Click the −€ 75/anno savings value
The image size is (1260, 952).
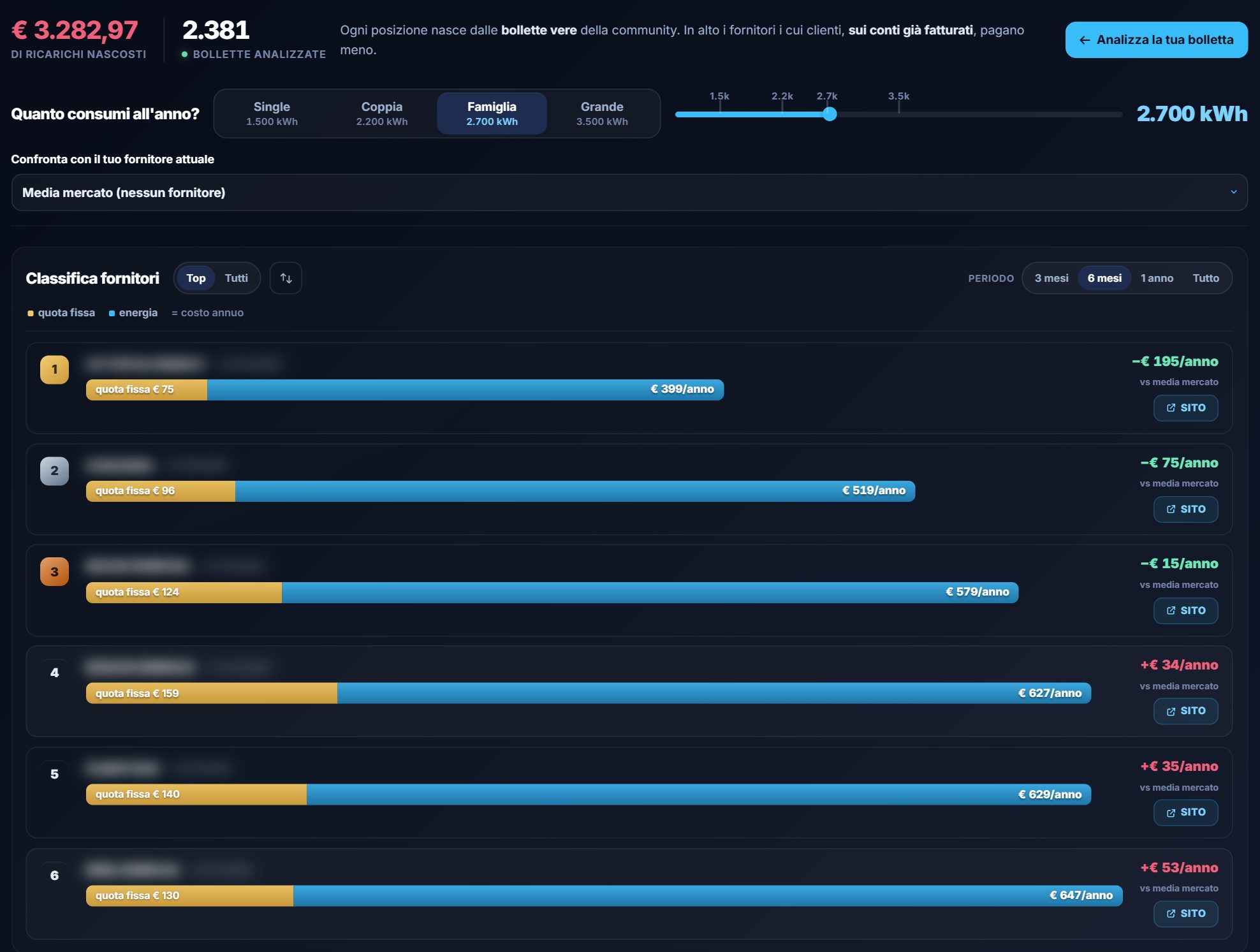pyautogui.click(x=1179, y=463)
